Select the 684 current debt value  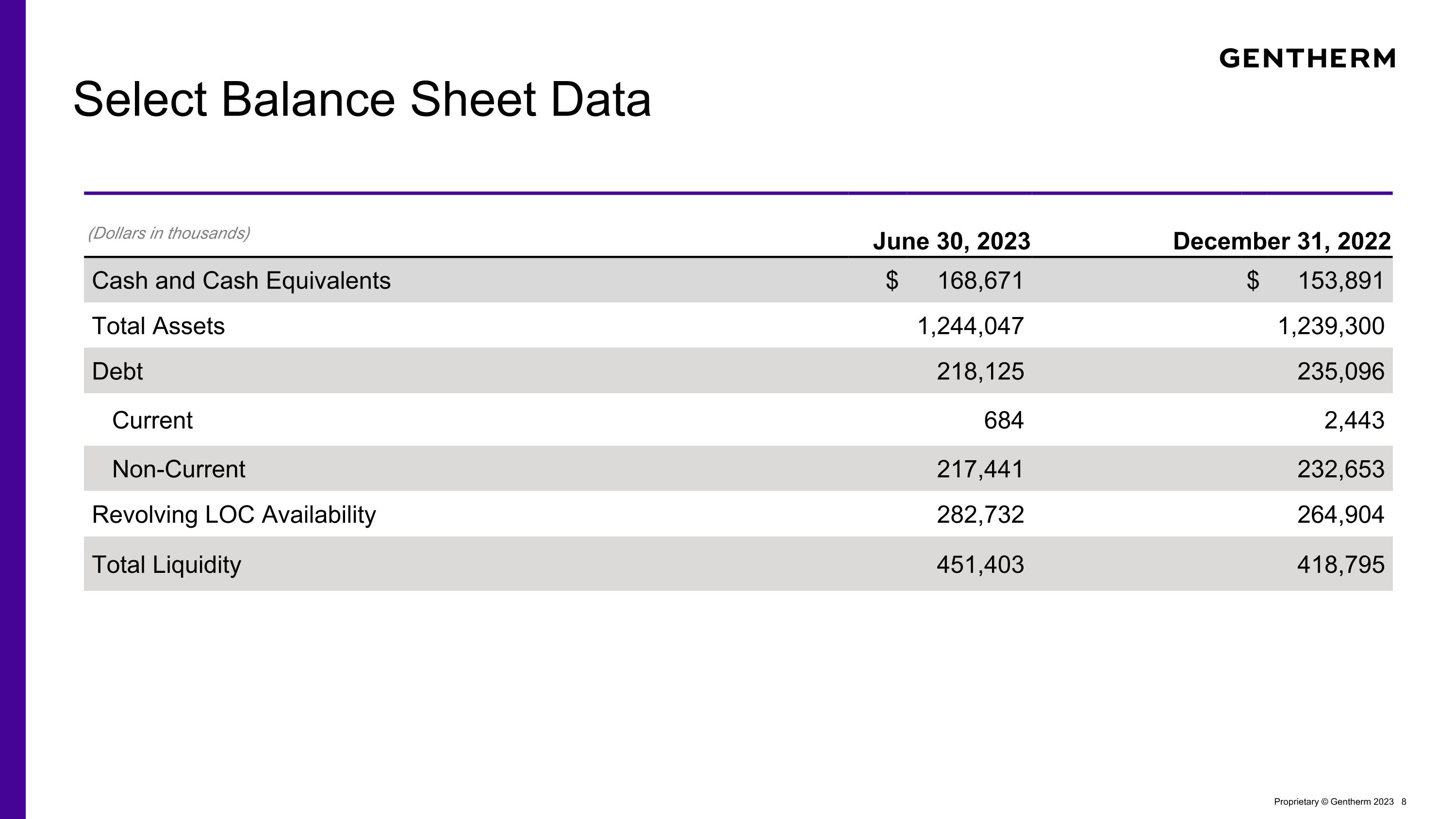pos(1003,420)
